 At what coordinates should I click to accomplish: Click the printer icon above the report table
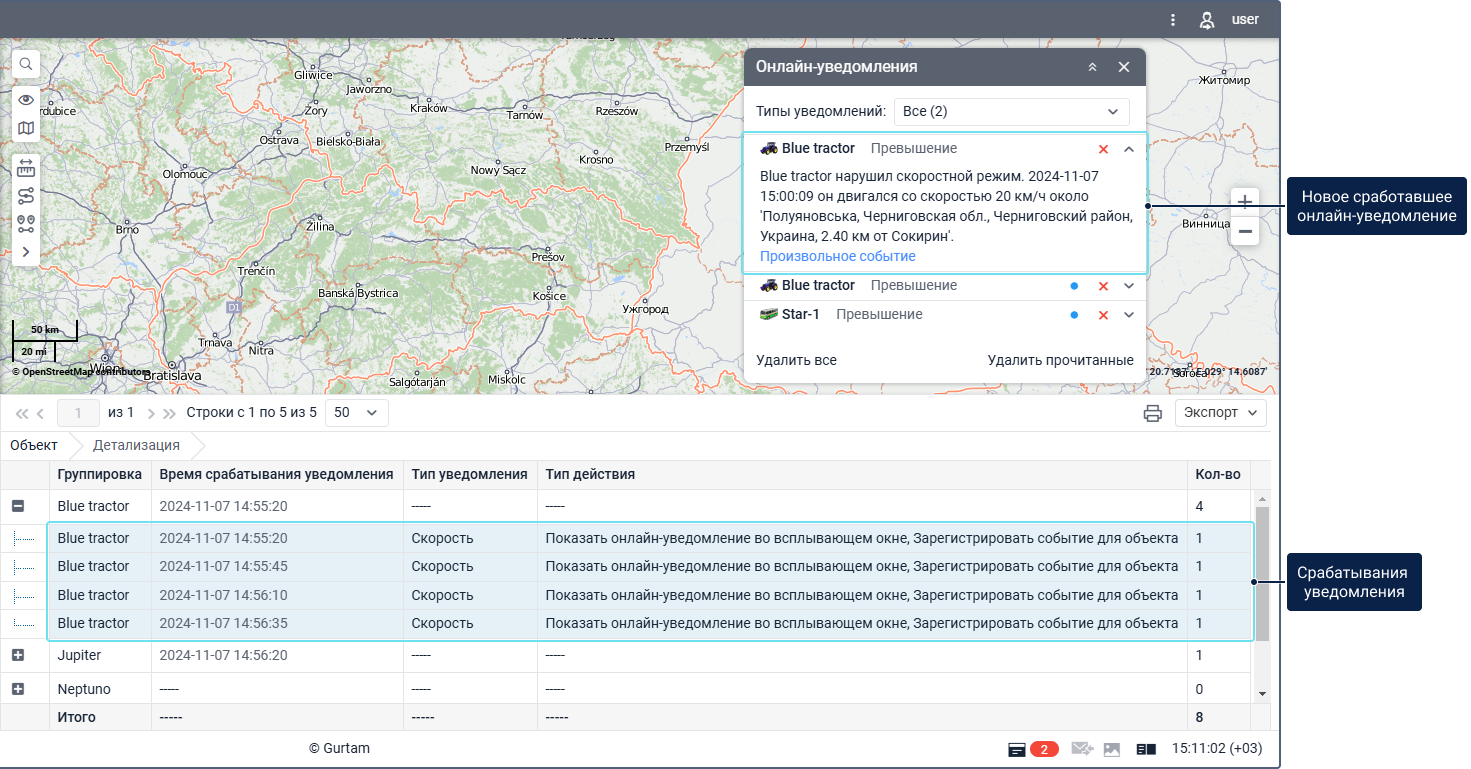(1153, 413)
